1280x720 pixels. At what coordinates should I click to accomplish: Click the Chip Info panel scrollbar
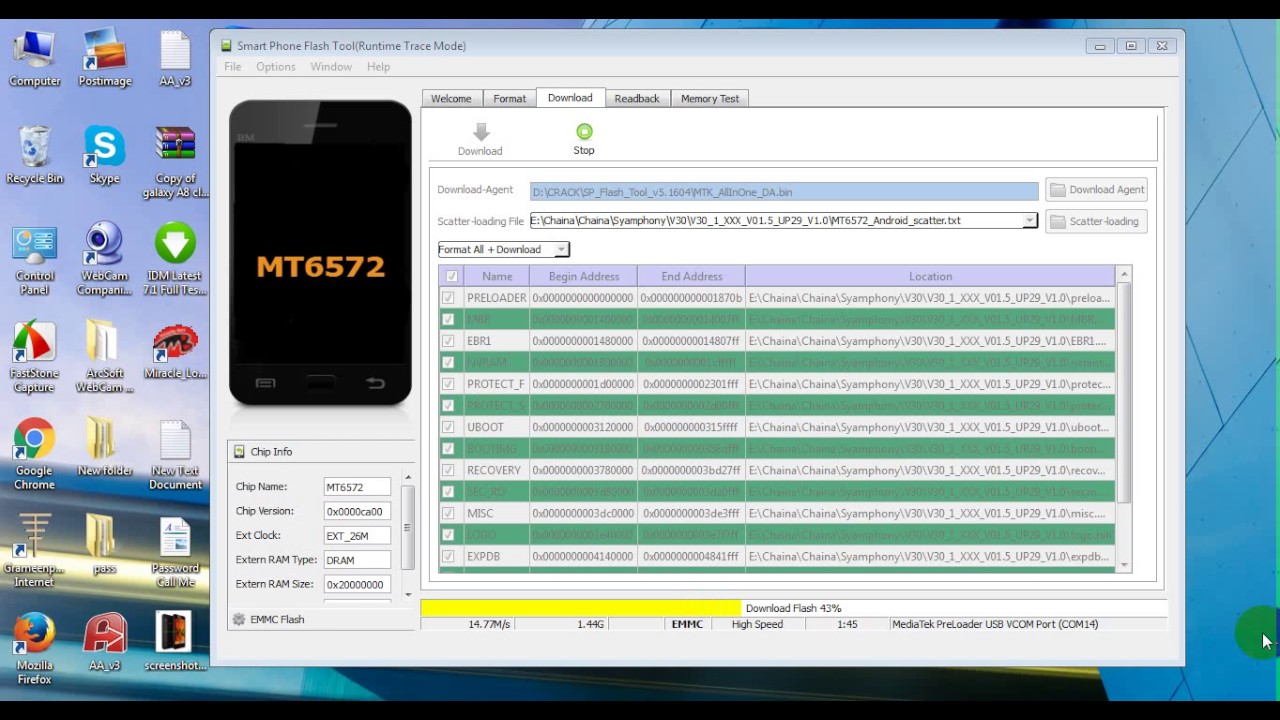[x=408, y=535]
